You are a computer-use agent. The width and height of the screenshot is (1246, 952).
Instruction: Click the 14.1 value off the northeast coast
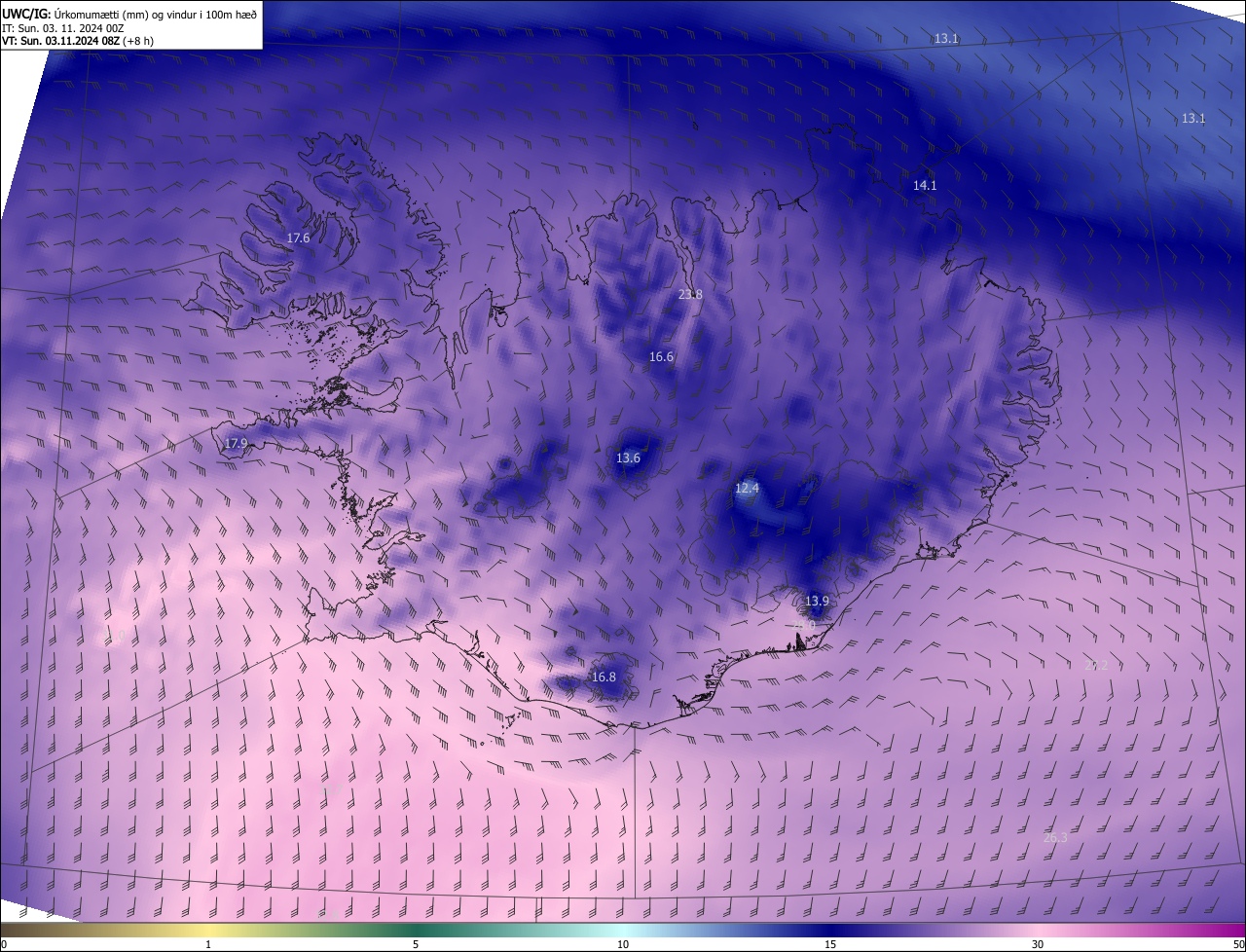coord(925,185)
